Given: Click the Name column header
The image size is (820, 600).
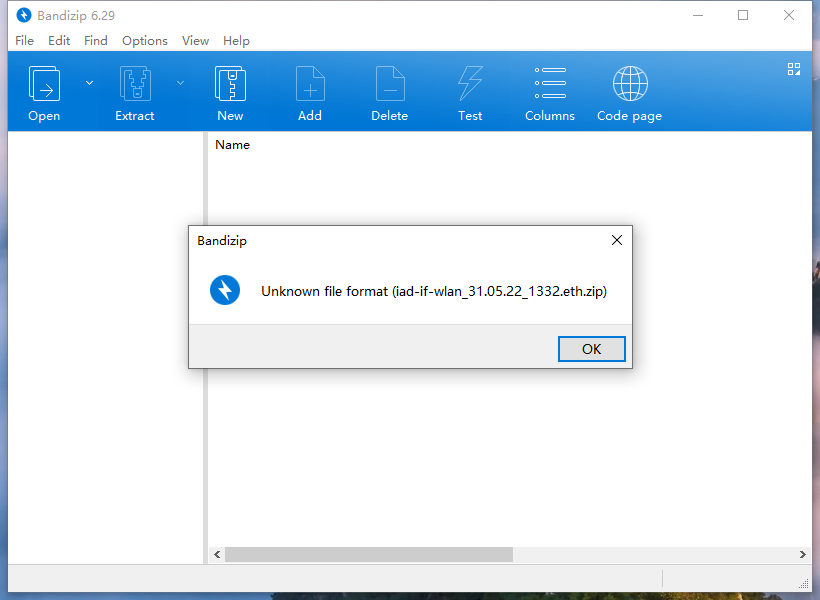Looking at the screenshot, I should click(x=233, y=145).
